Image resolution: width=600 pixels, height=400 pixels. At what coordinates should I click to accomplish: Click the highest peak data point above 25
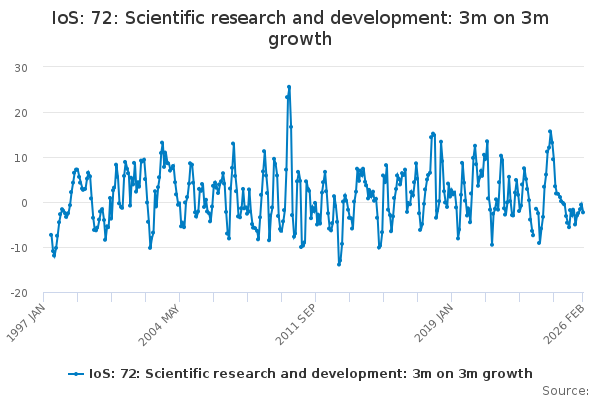coord(289,87)
